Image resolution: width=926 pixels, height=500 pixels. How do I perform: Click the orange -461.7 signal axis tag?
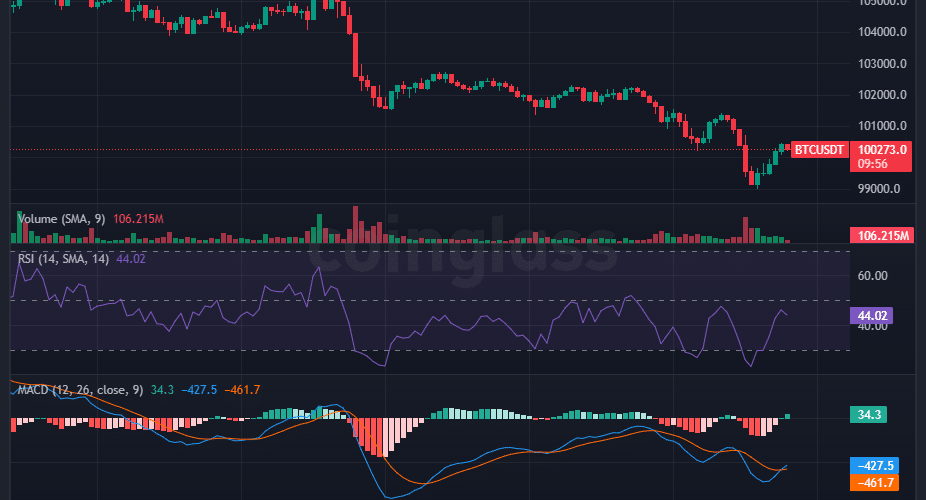[873, 483]
